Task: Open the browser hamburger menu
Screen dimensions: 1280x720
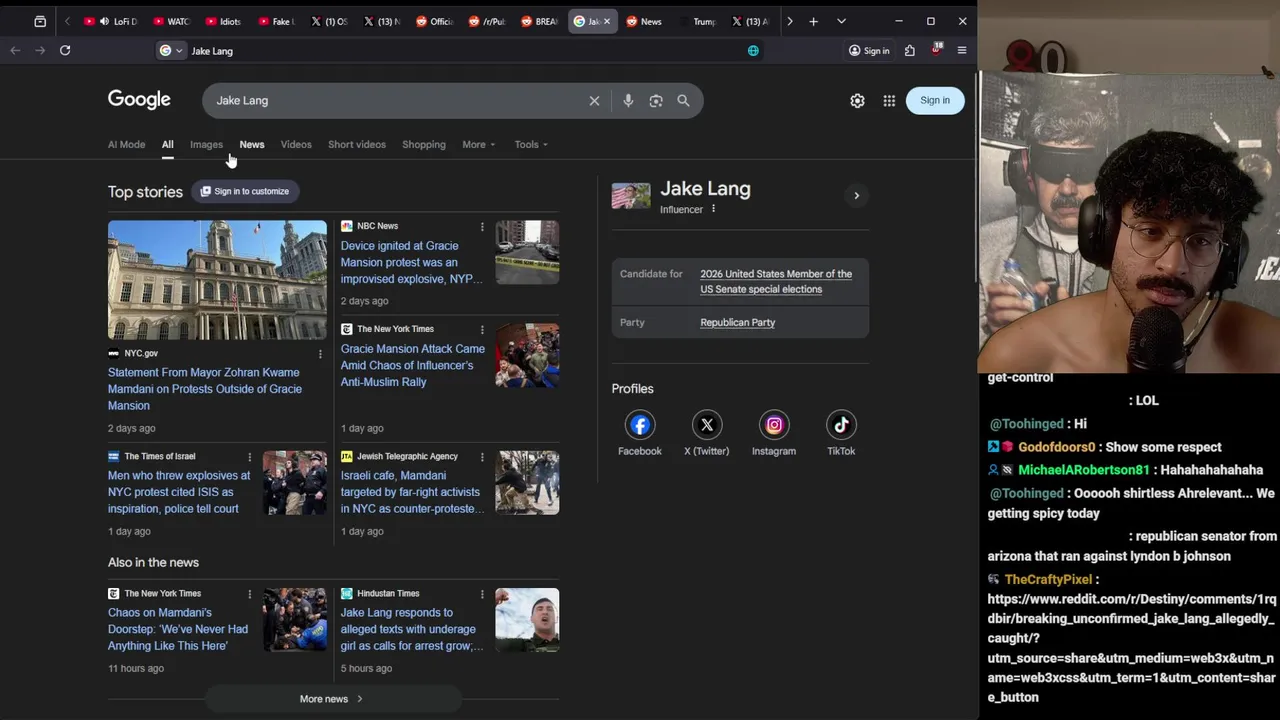Action: tap(962, 50)
